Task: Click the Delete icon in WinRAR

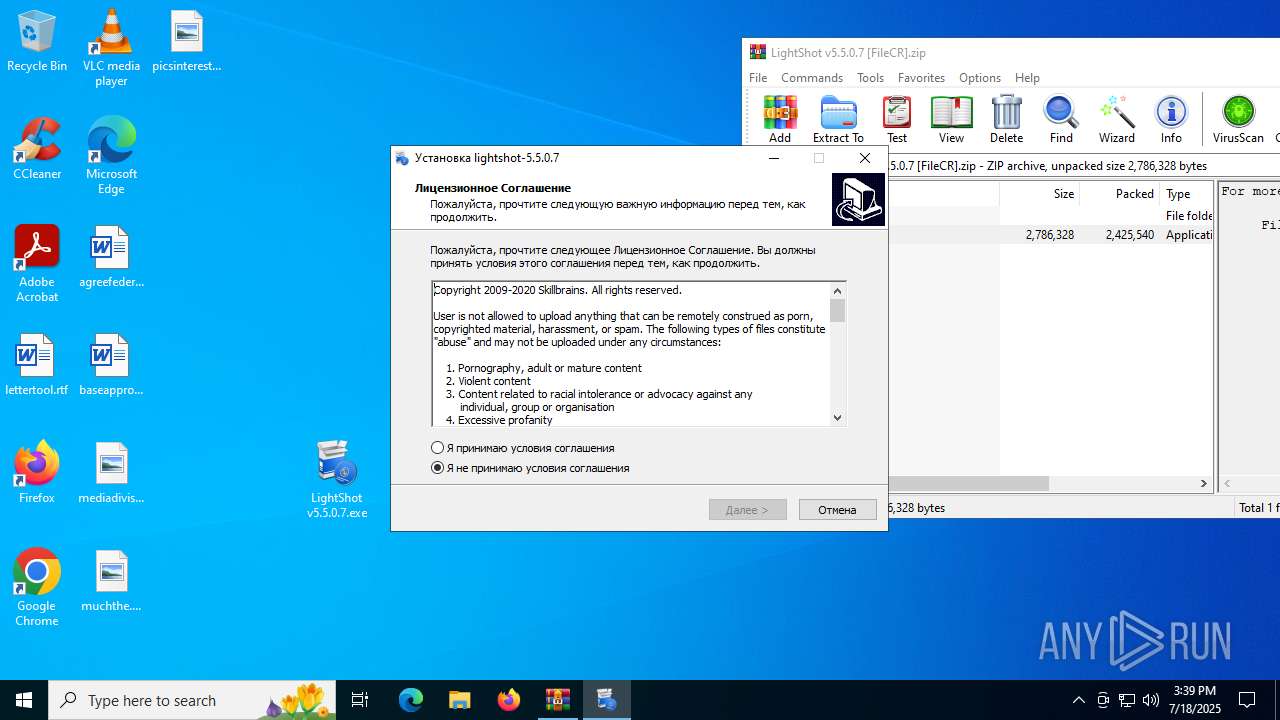Action: point(1006,119)
